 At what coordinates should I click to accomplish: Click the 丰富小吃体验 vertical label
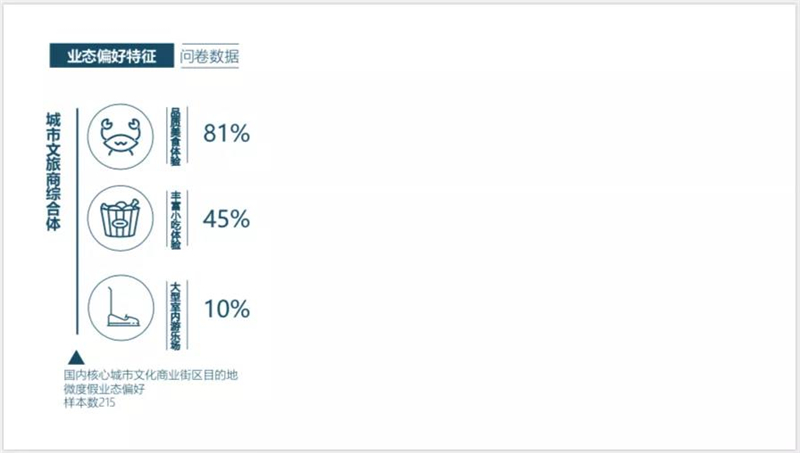click(176, 218)
